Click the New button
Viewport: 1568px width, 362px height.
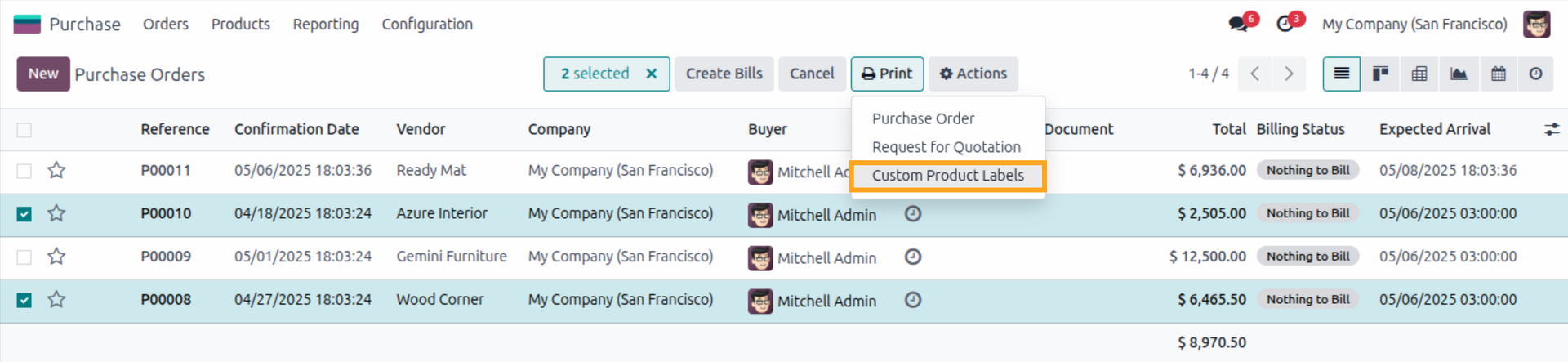pos(43,74)
